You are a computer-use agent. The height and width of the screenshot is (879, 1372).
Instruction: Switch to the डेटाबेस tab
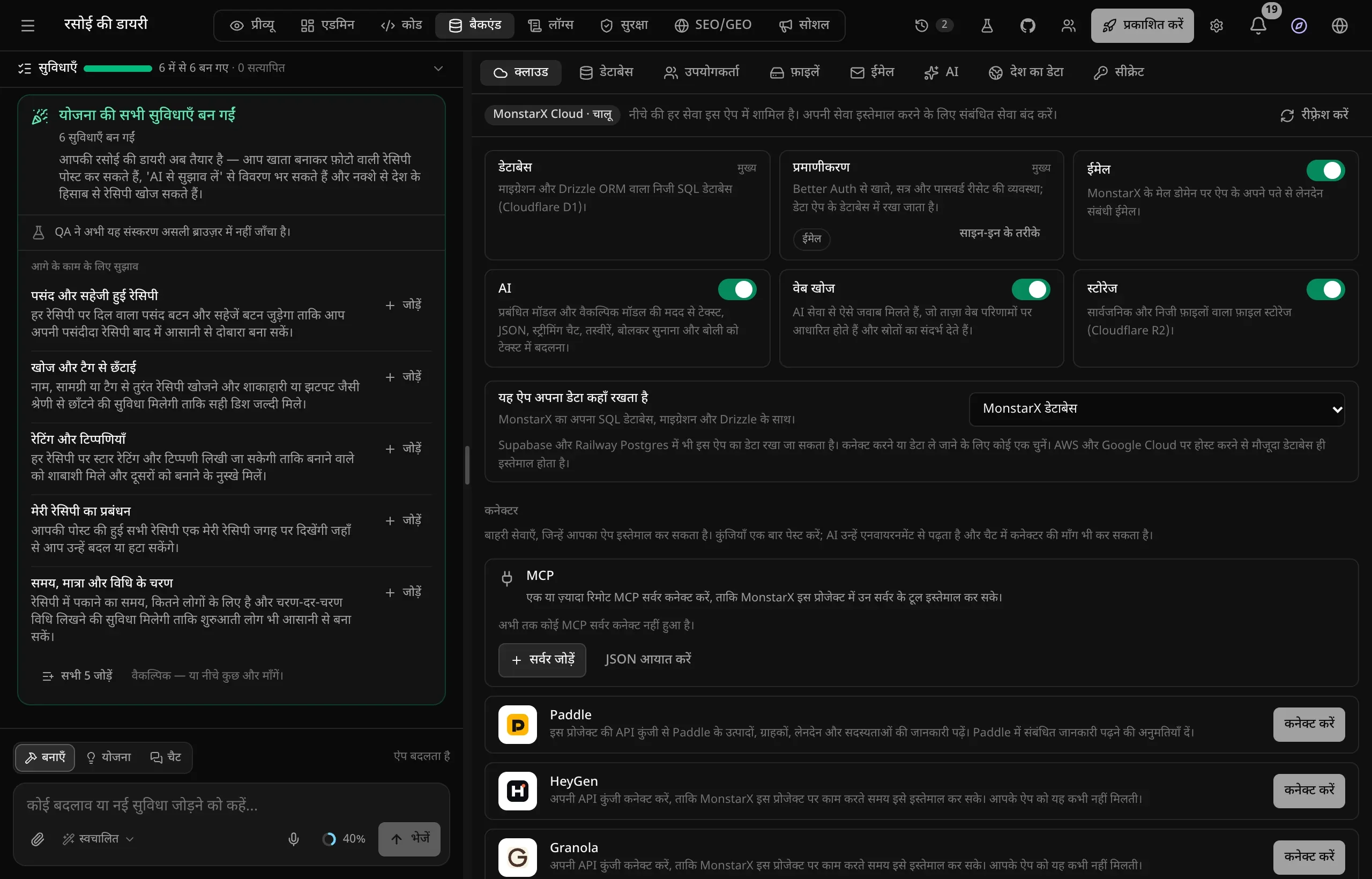tap(607, 72)
